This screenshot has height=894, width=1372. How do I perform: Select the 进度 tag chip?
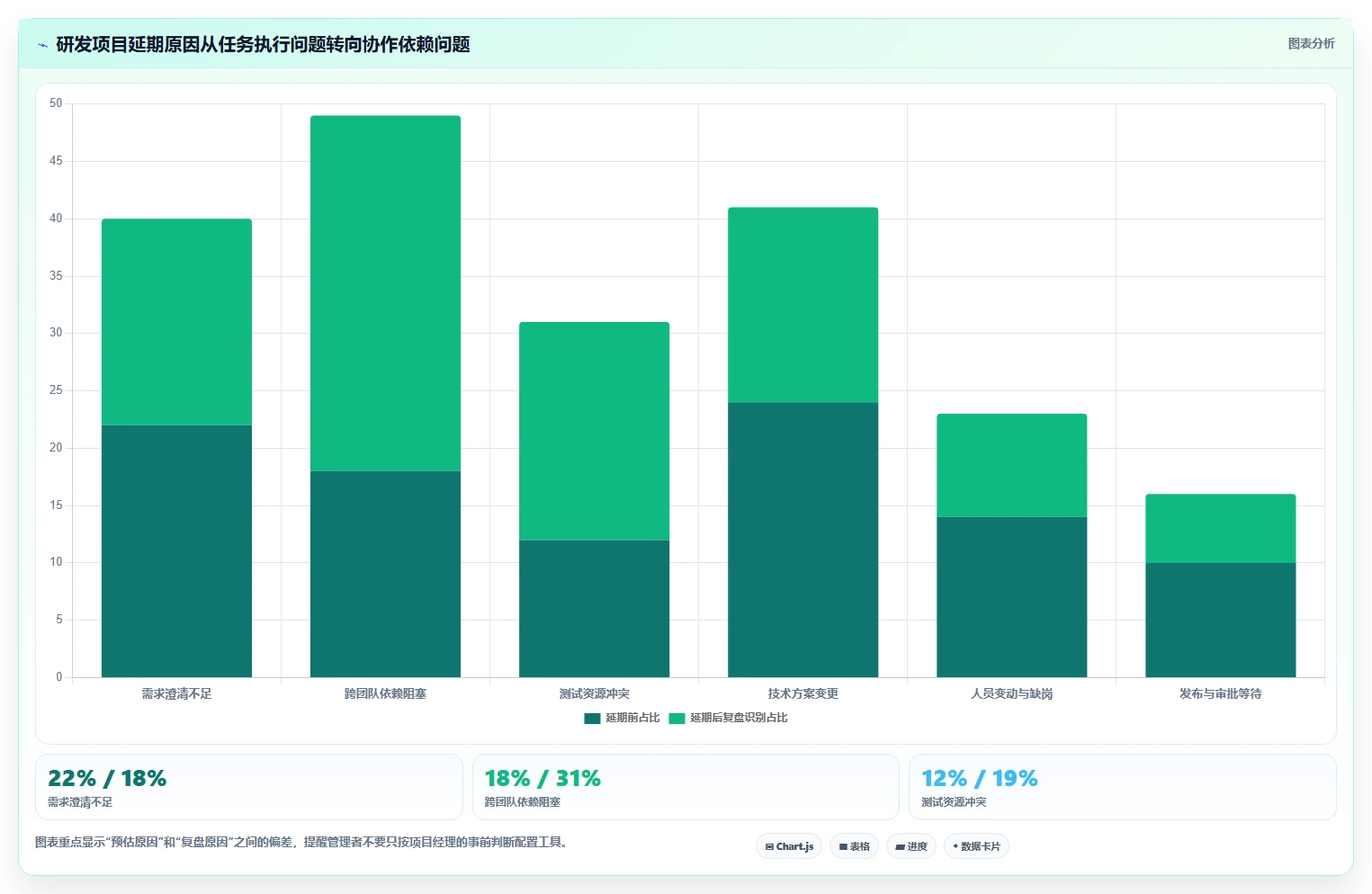911,846
